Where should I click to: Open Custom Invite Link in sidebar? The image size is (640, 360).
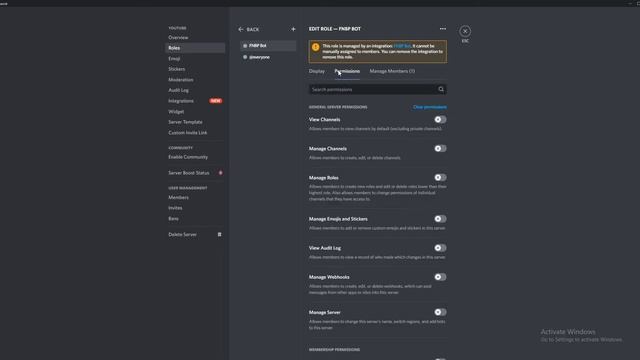tap(195, 133)
